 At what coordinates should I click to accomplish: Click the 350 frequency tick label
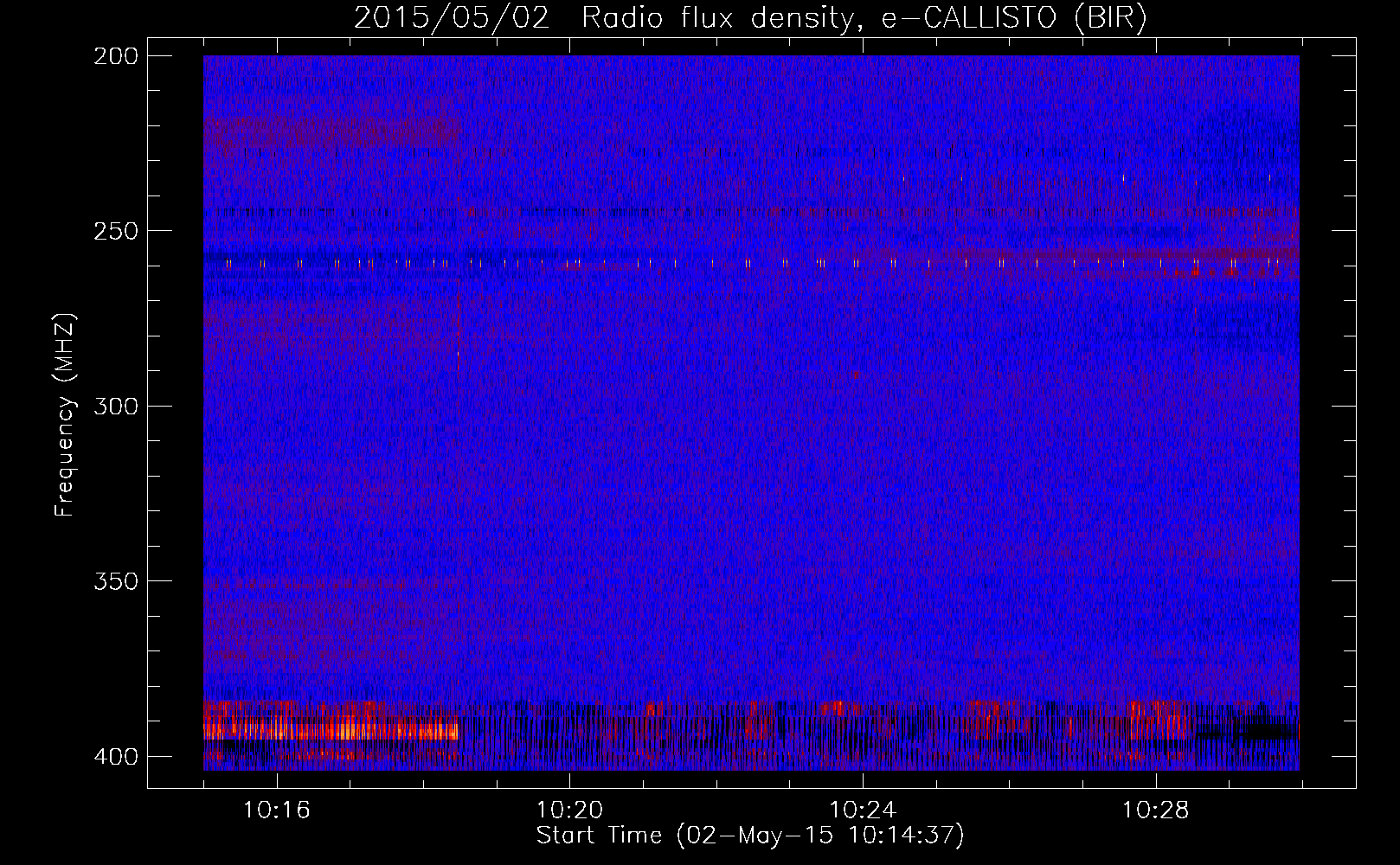116,581
